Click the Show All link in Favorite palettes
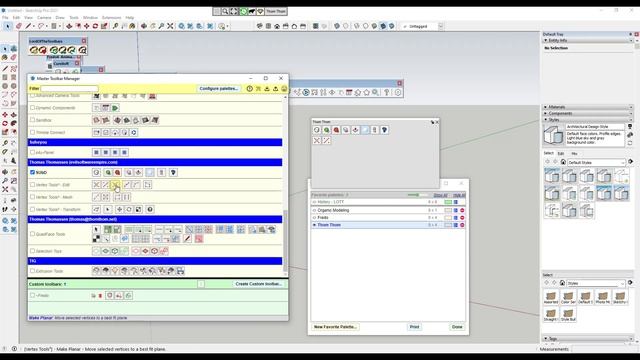 [x=440, y=195]
